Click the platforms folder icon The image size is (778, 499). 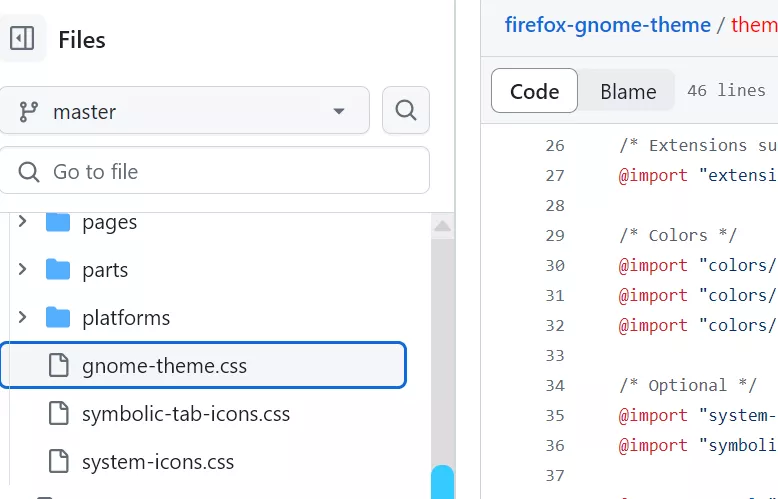[59, 318]
